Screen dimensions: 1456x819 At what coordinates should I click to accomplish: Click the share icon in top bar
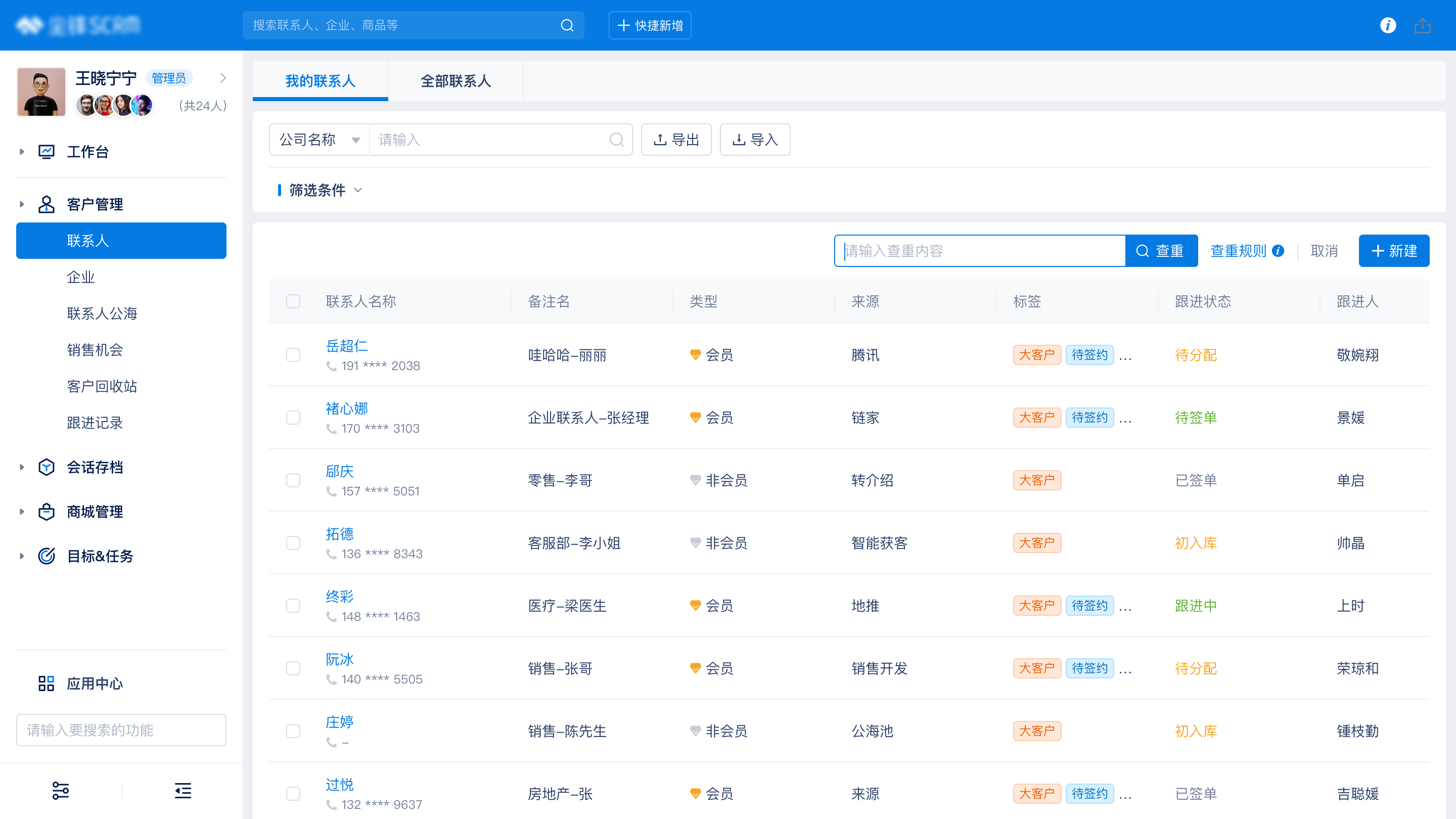1422,25
